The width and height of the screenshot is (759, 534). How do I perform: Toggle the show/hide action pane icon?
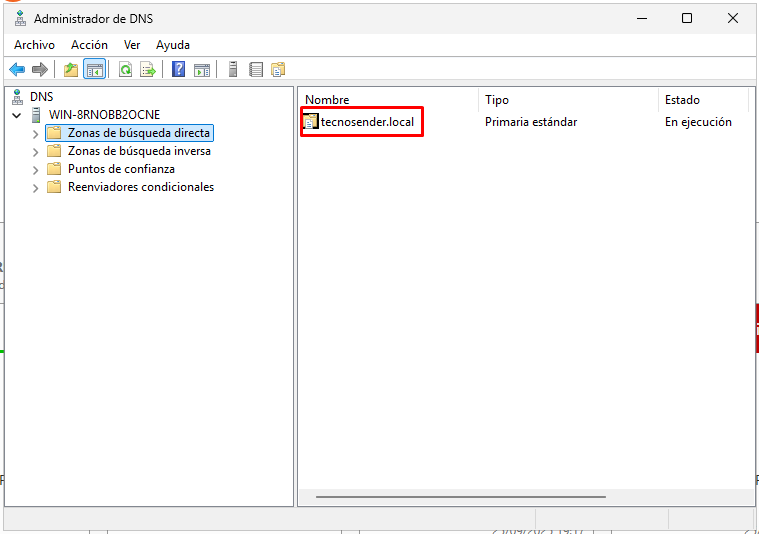click(x=201, y=69)
